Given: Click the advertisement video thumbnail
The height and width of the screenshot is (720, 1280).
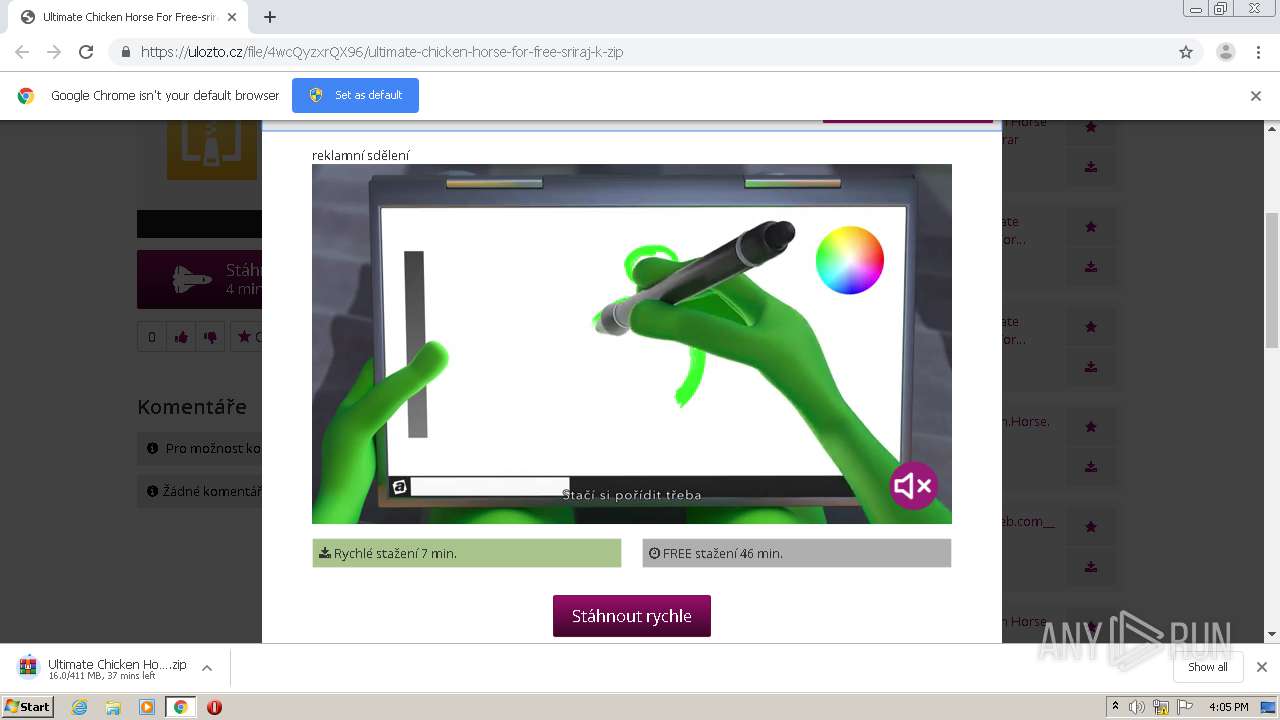Looking at the screenshot, I should 632,344.
